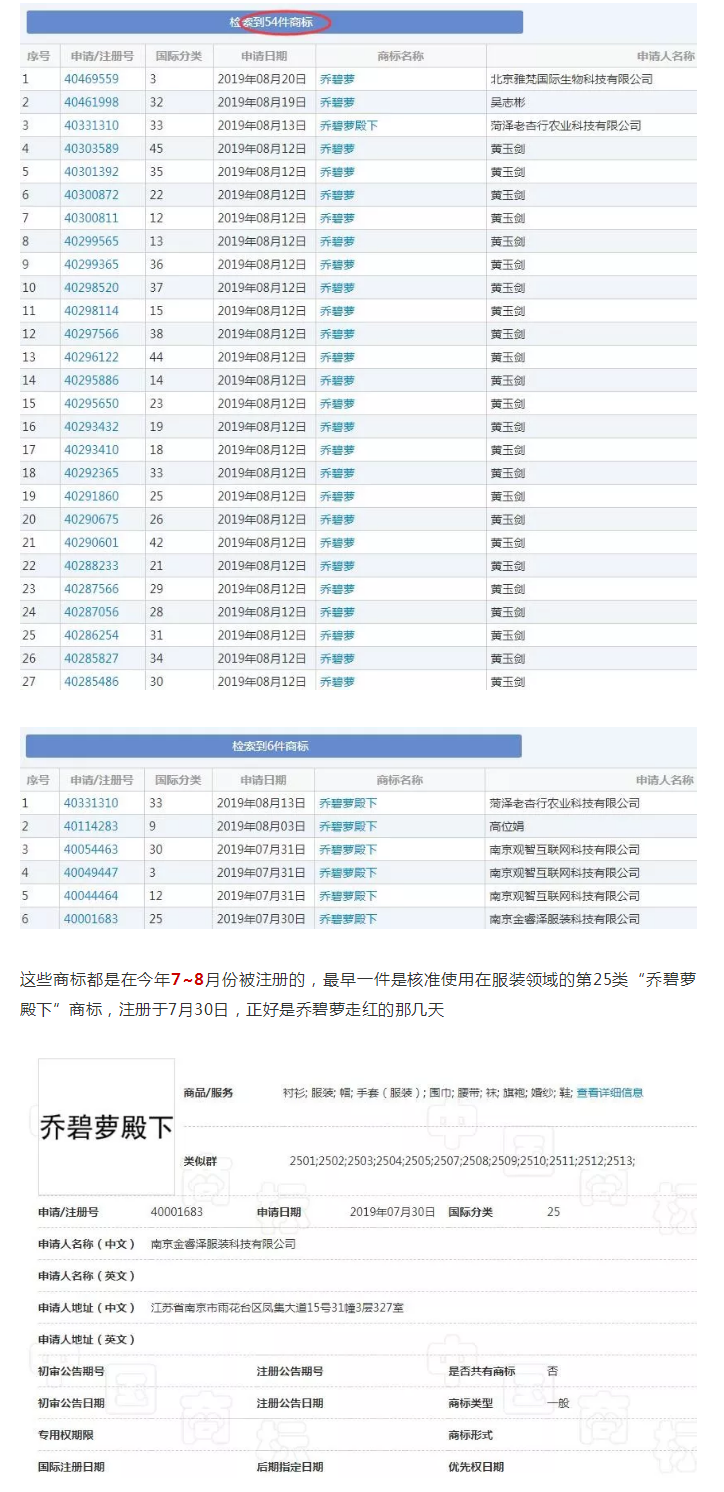
Task: Click registration number 40054463
Action: [x=91, y=849]
